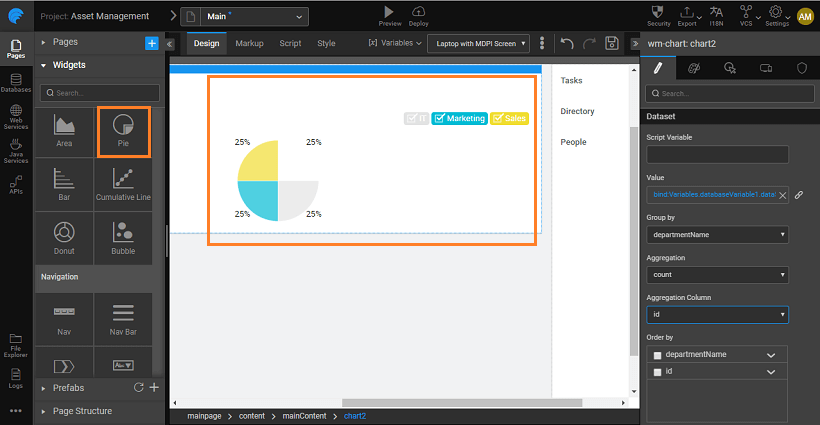Open File Explorer in sidebar
The image size is (820, 425).
15,346
